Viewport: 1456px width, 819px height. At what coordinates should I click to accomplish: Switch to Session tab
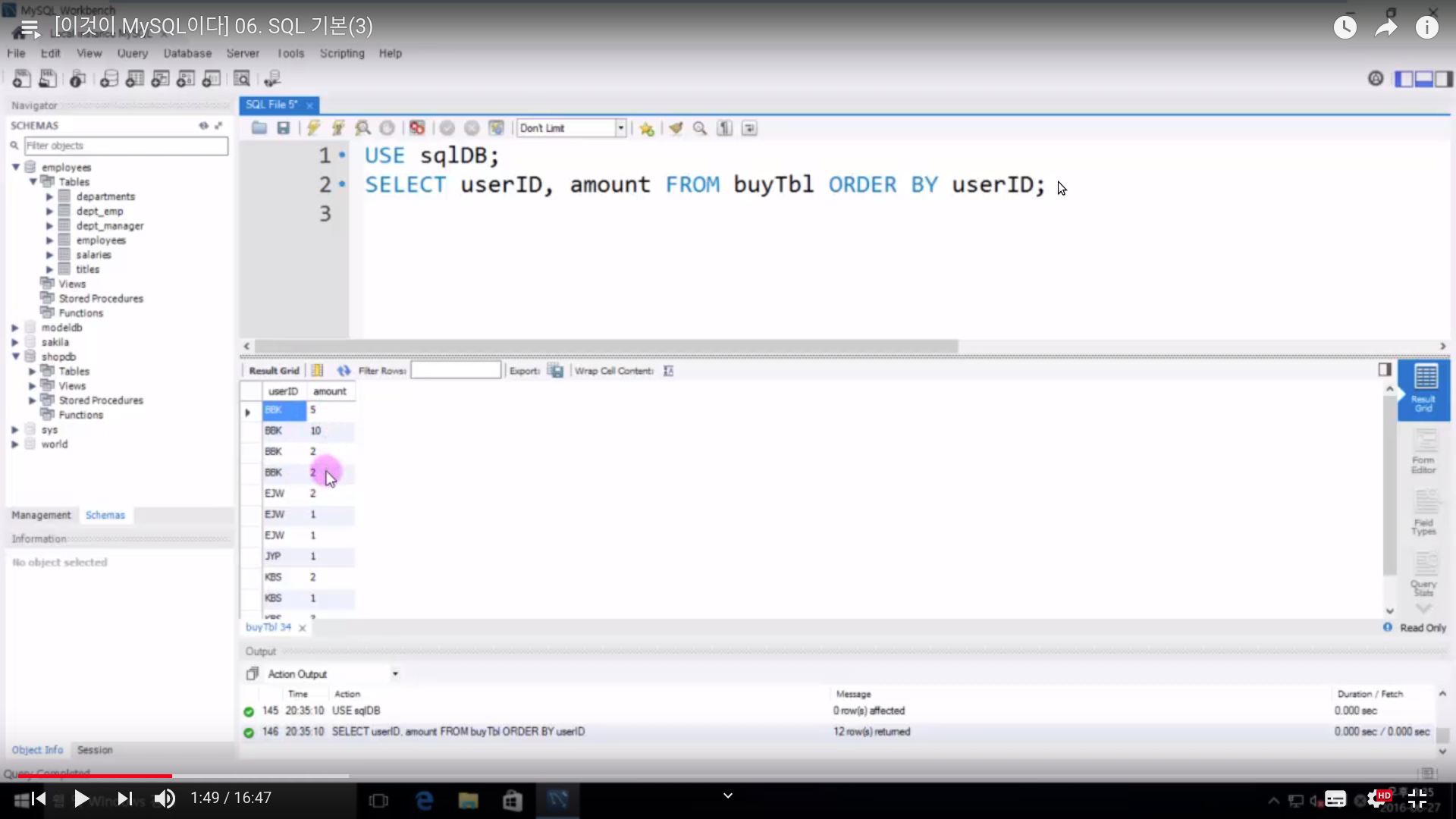(95, 750)
